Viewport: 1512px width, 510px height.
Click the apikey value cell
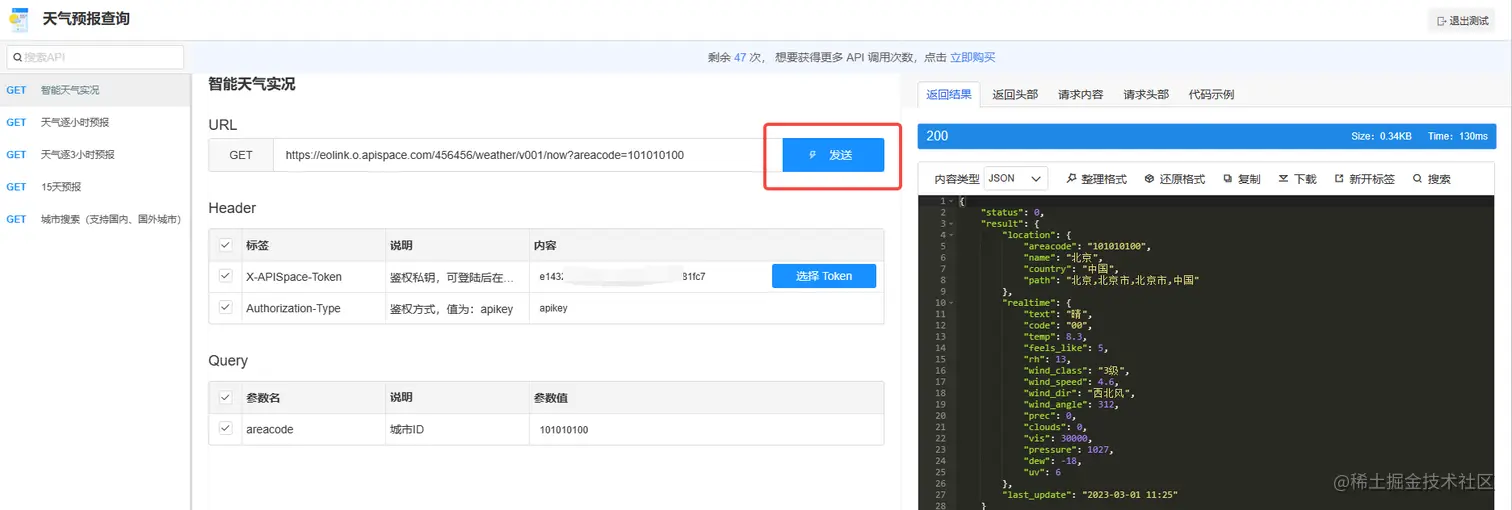click(706, 308)
